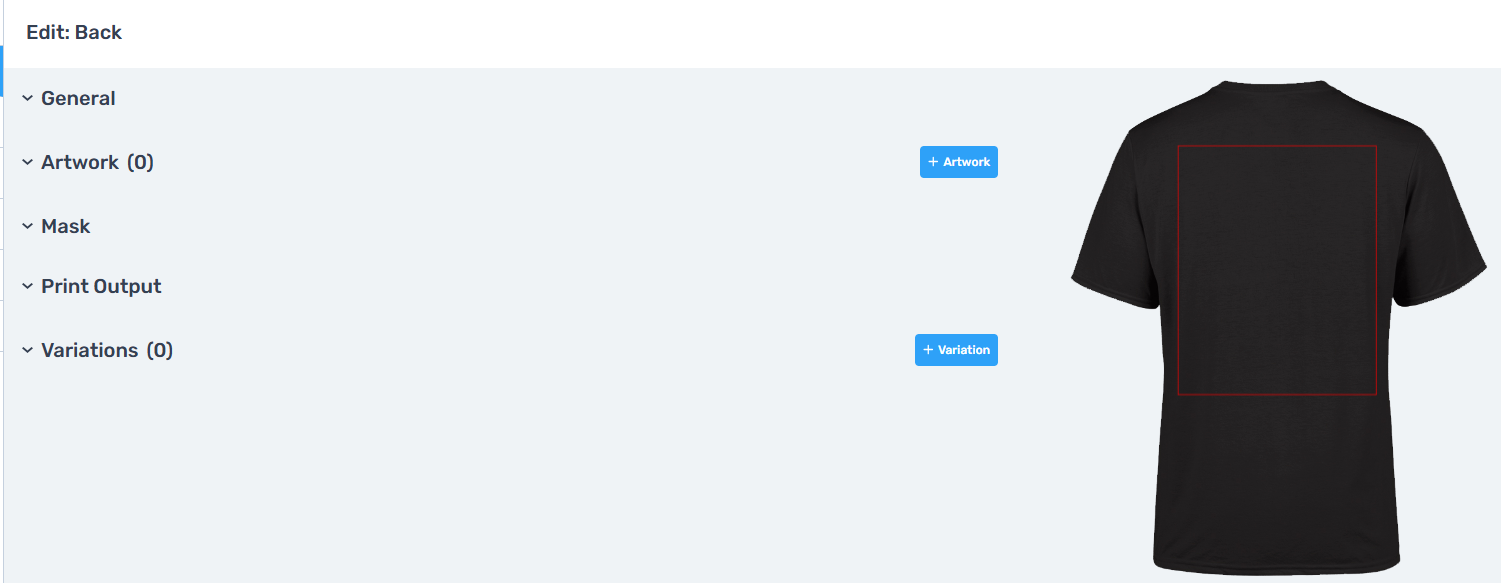Screen dimensions: 1501x583
Task: Open the Mask section heading
Action: click(66, 226)
